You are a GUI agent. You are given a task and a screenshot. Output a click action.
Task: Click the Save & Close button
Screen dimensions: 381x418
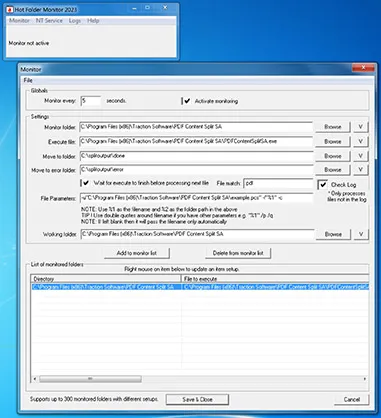point(197,399)
